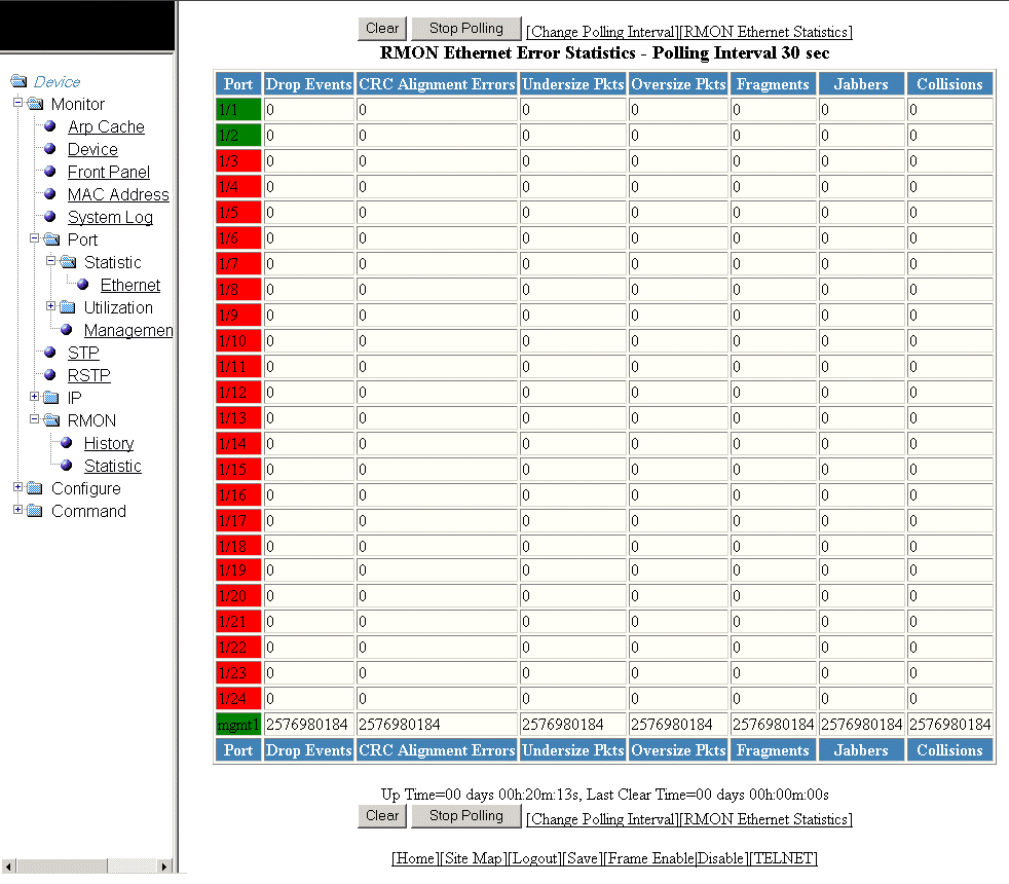Click the Configure folder icon

coord(36,488)
